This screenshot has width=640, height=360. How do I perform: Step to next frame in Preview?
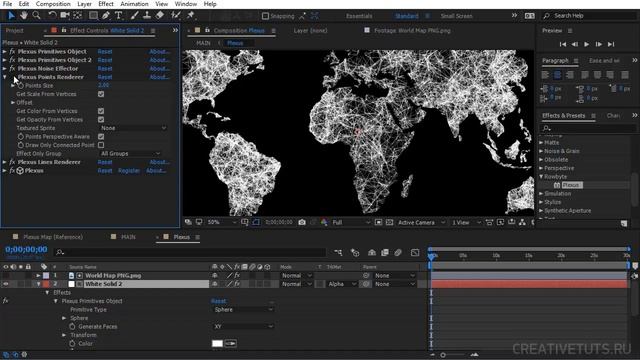(x=599, y=44)
